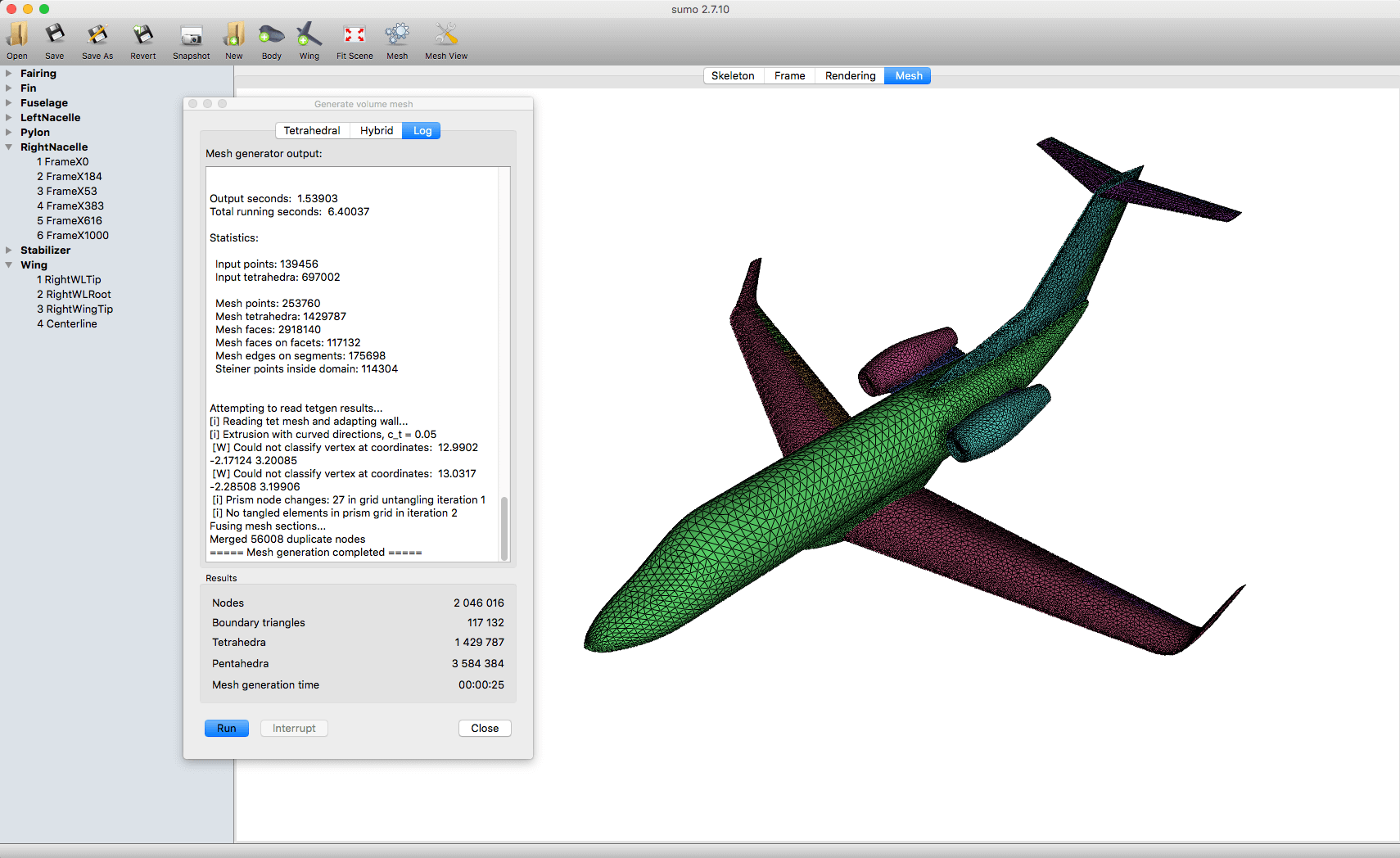Click the log output vertical scrollbar
Viewport: 1400px width, 858px height.
(504, 527)
